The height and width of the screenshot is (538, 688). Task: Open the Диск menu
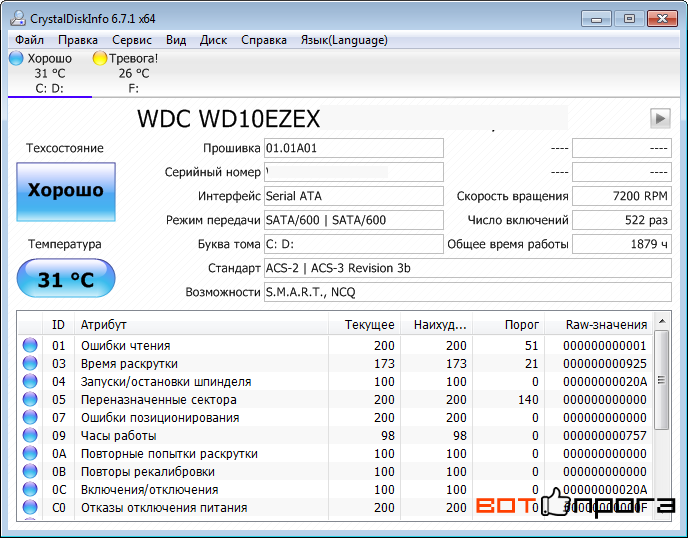pyautogui.click(x=213, y=40)
